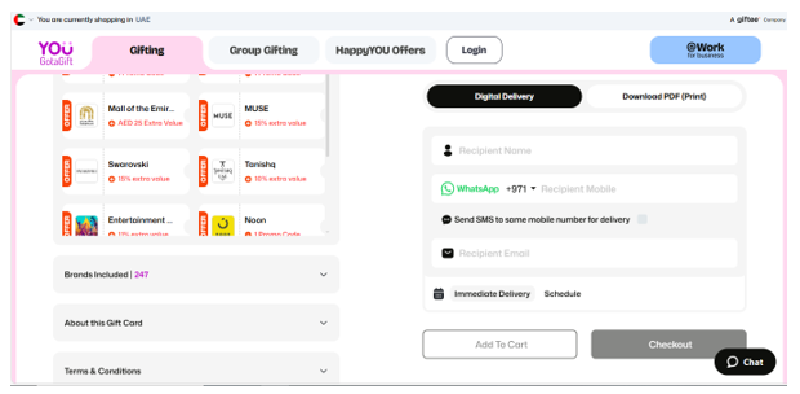The height and width of the screenshot is (394, 800).
Task: Click the Mall of the Emir... brand name
Action: (141, 108)
